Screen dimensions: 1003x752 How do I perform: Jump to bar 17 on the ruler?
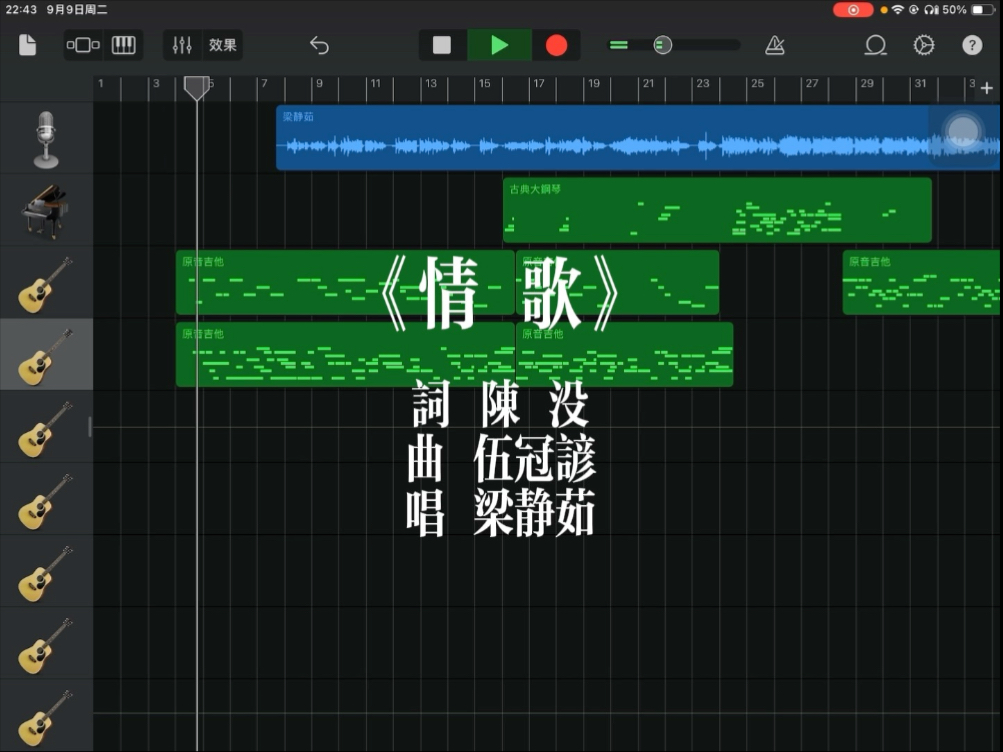coord(539,84)
